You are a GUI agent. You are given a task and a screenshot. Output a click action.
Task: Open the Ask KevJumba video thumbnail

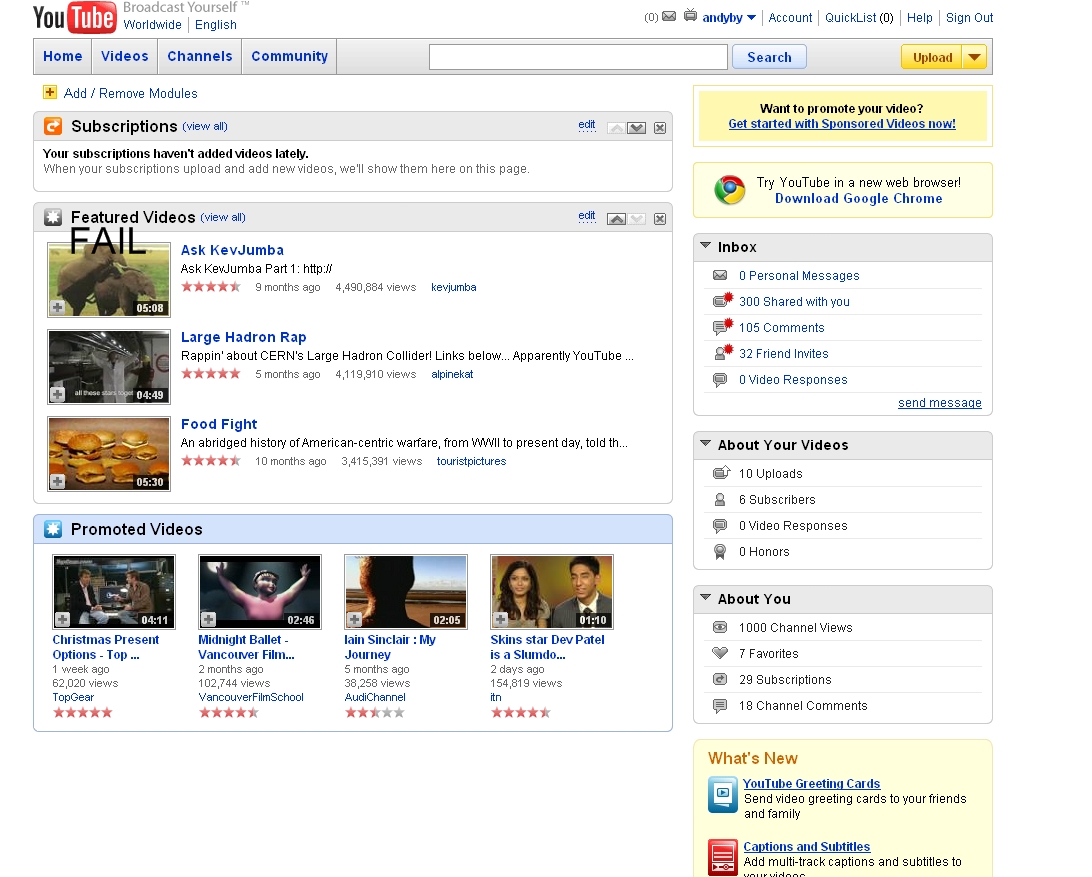click(109, 279)
